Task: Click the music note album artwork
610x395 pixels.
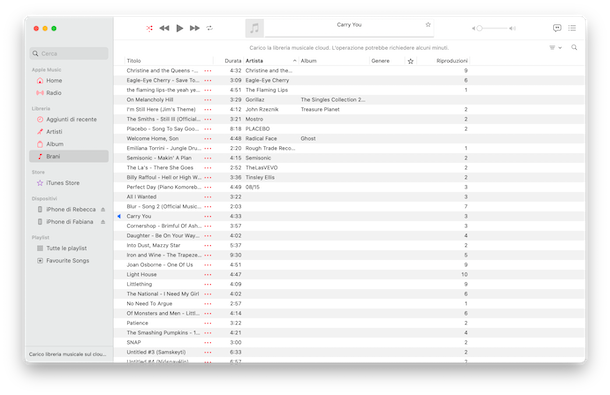Action: 254,28
